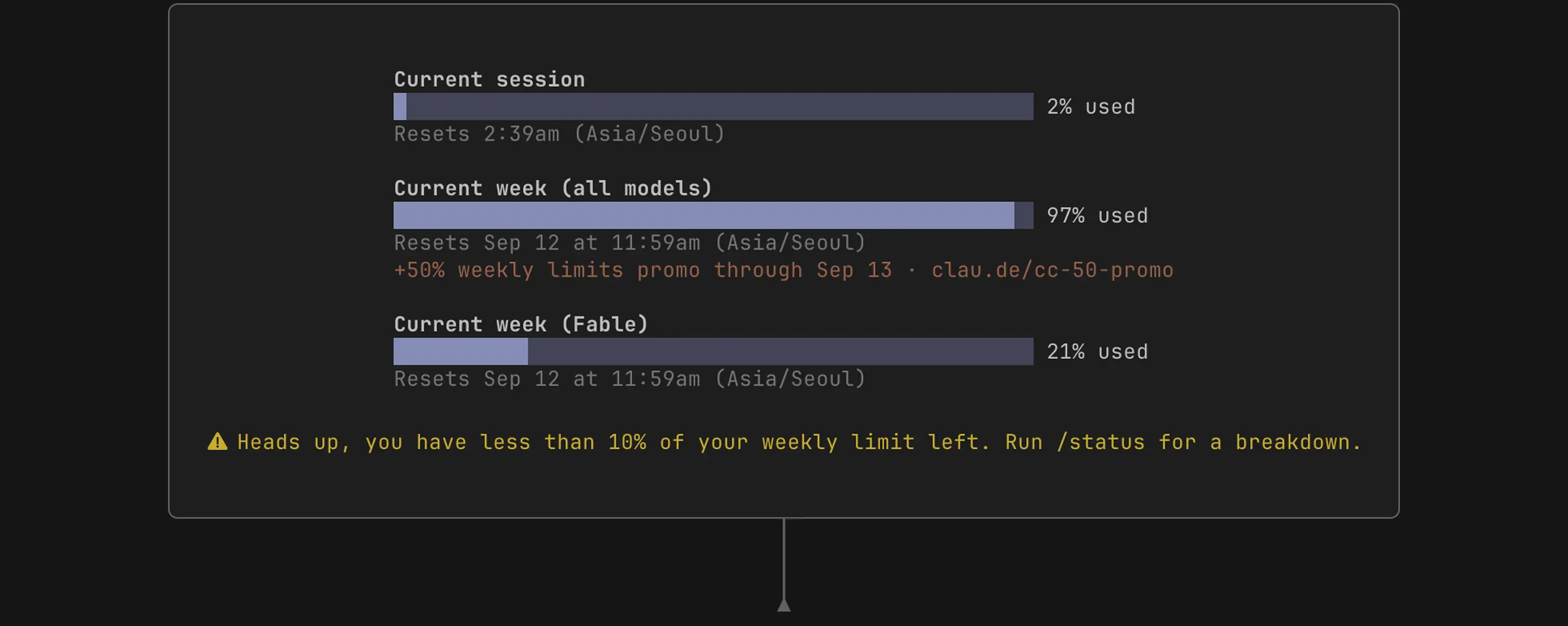Click the upward arrowhead below the panel
The height and width of the screenshot is (626, 1568).
coord(784,605)
